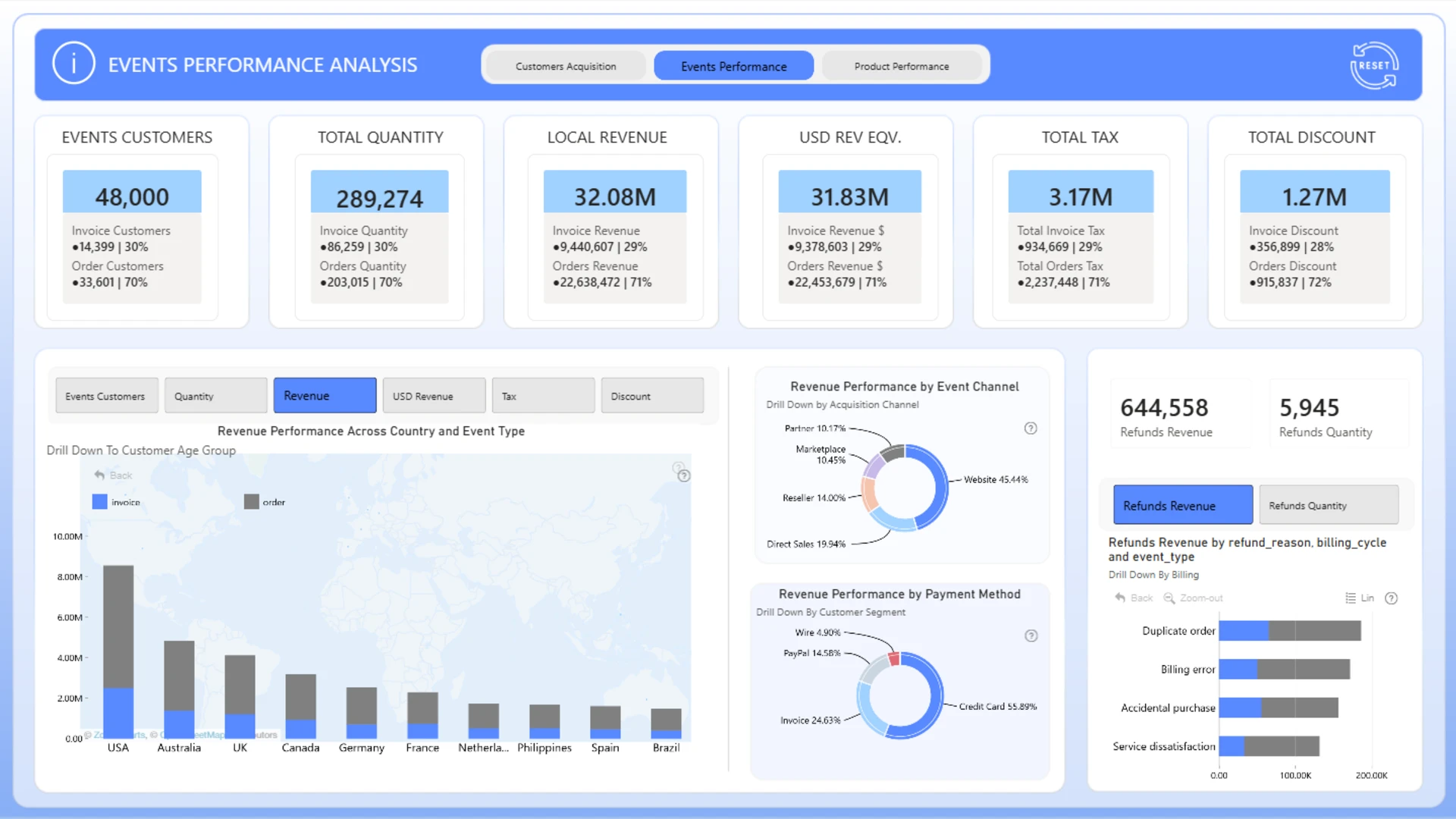Toggle Lin scale on refunds chart
The width and height of the screenshot is (1456, 819).
pos(1359,598)
